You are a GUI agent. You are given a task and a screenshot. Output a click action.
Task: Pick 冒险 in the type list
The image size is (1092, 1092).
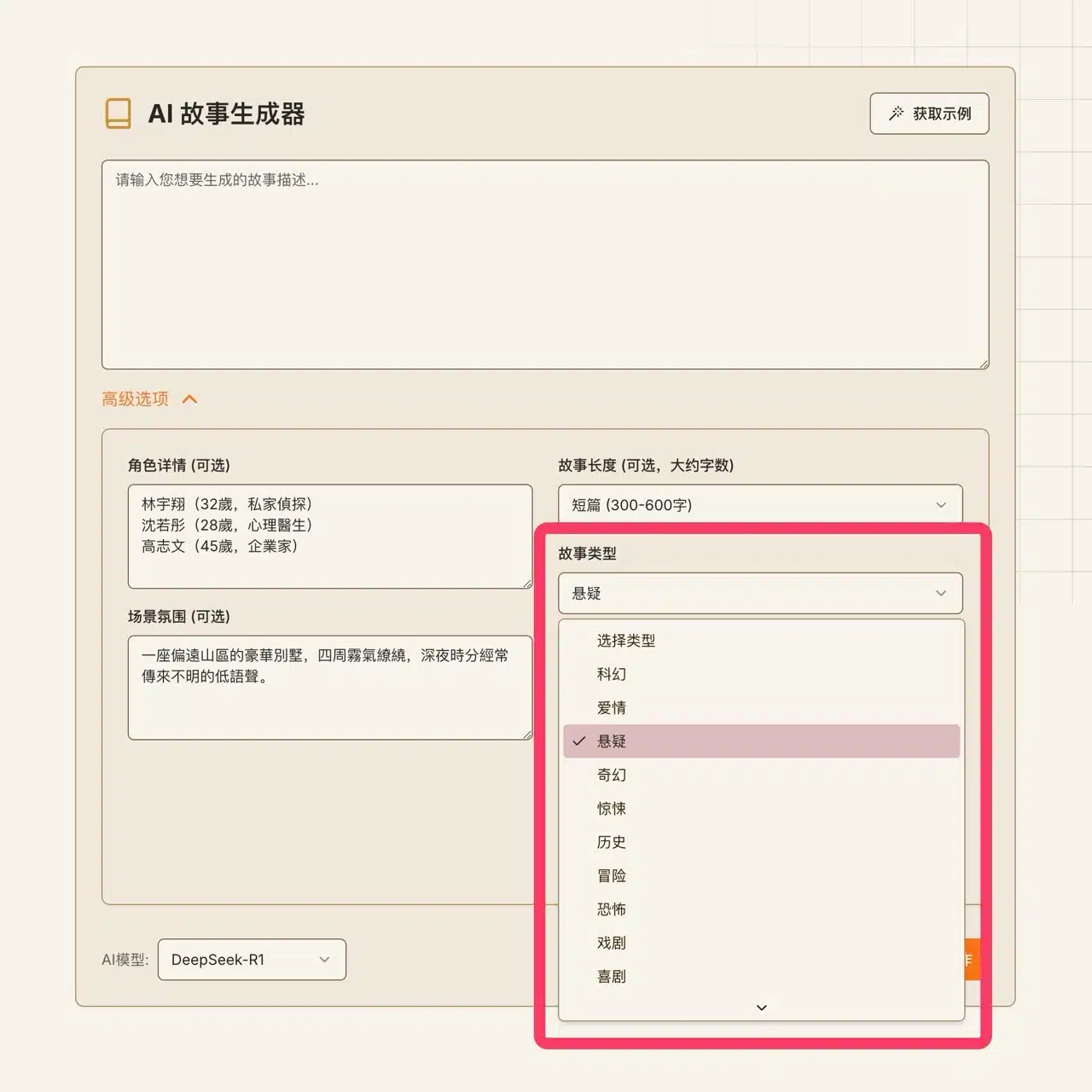612,876
